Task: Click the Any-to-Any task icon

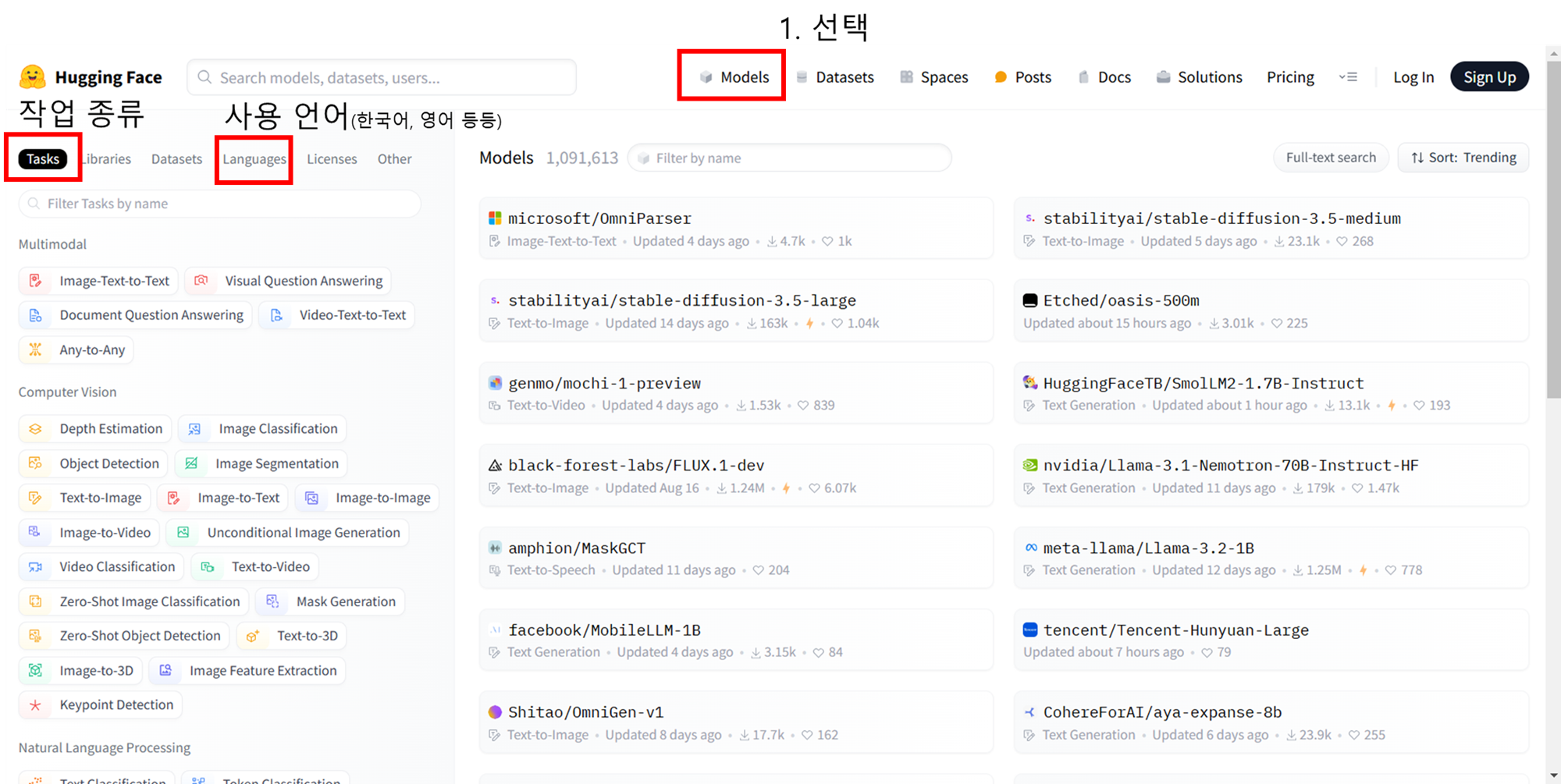Action: tap(36, 349)
